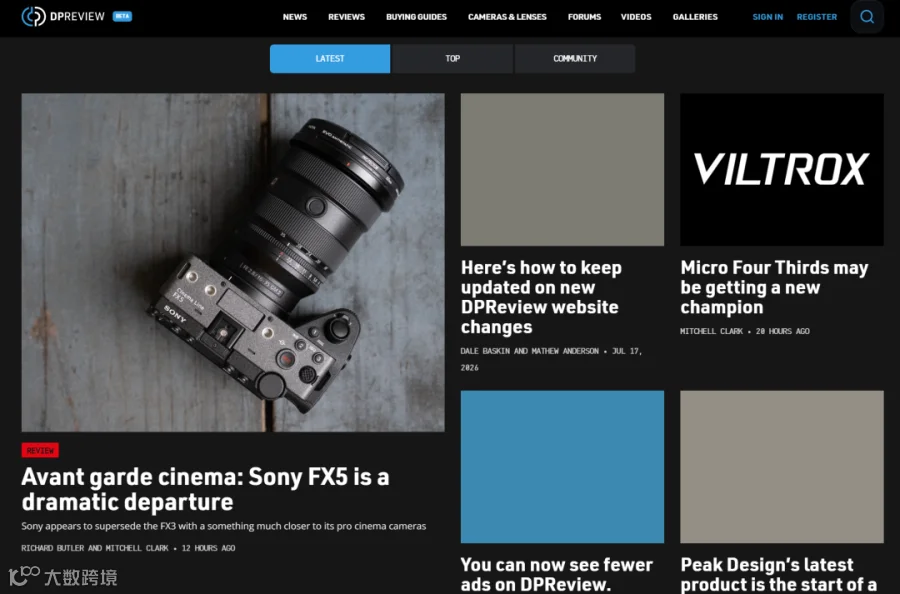Open fewer ads on DPReview headline

point(557,574)
